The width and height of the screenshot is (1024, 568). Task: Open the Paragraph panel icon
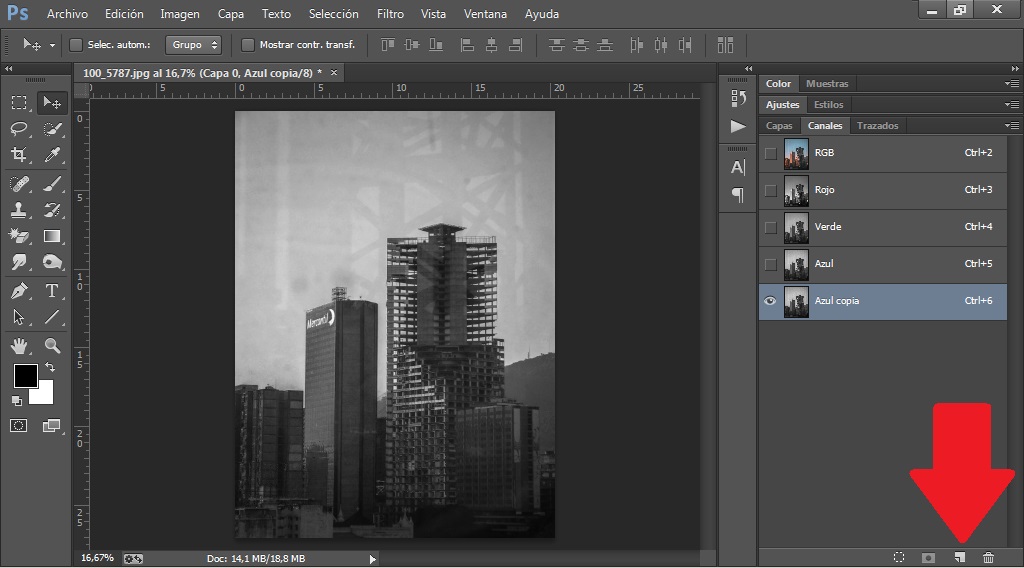(738, 195)
